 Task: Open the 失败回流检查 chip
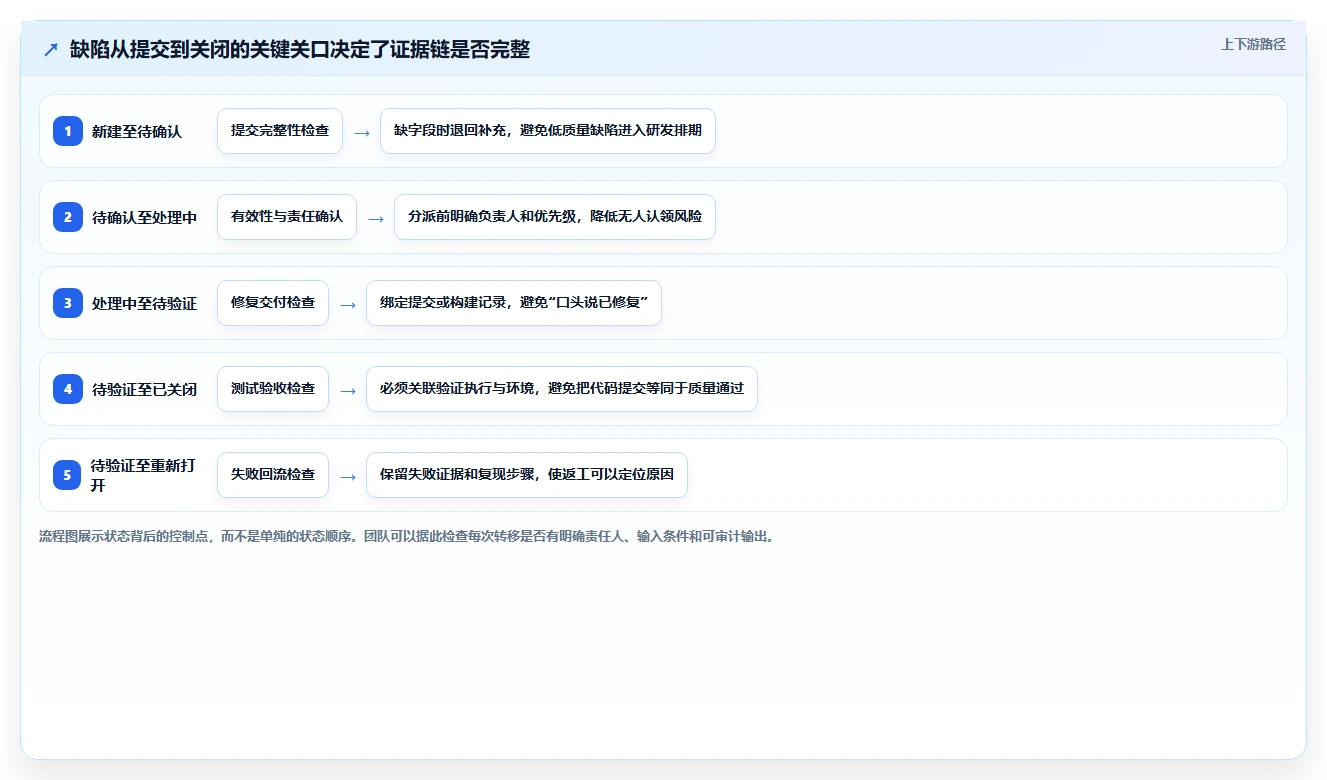[273, 475]
